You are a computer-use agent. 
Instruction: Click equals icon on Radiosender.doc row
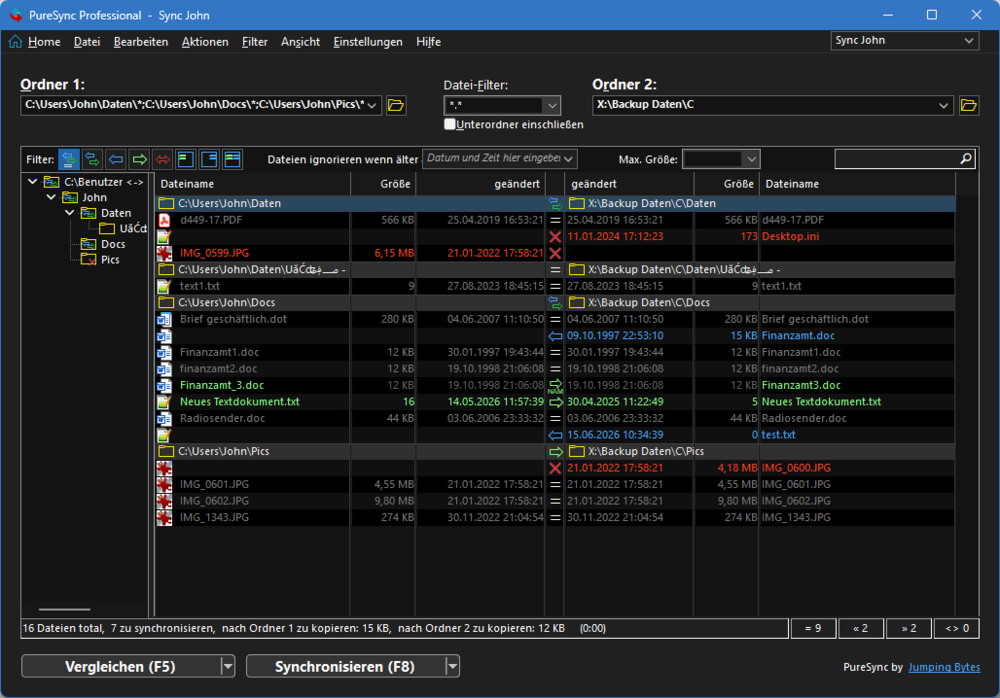(x=555, y=419)
